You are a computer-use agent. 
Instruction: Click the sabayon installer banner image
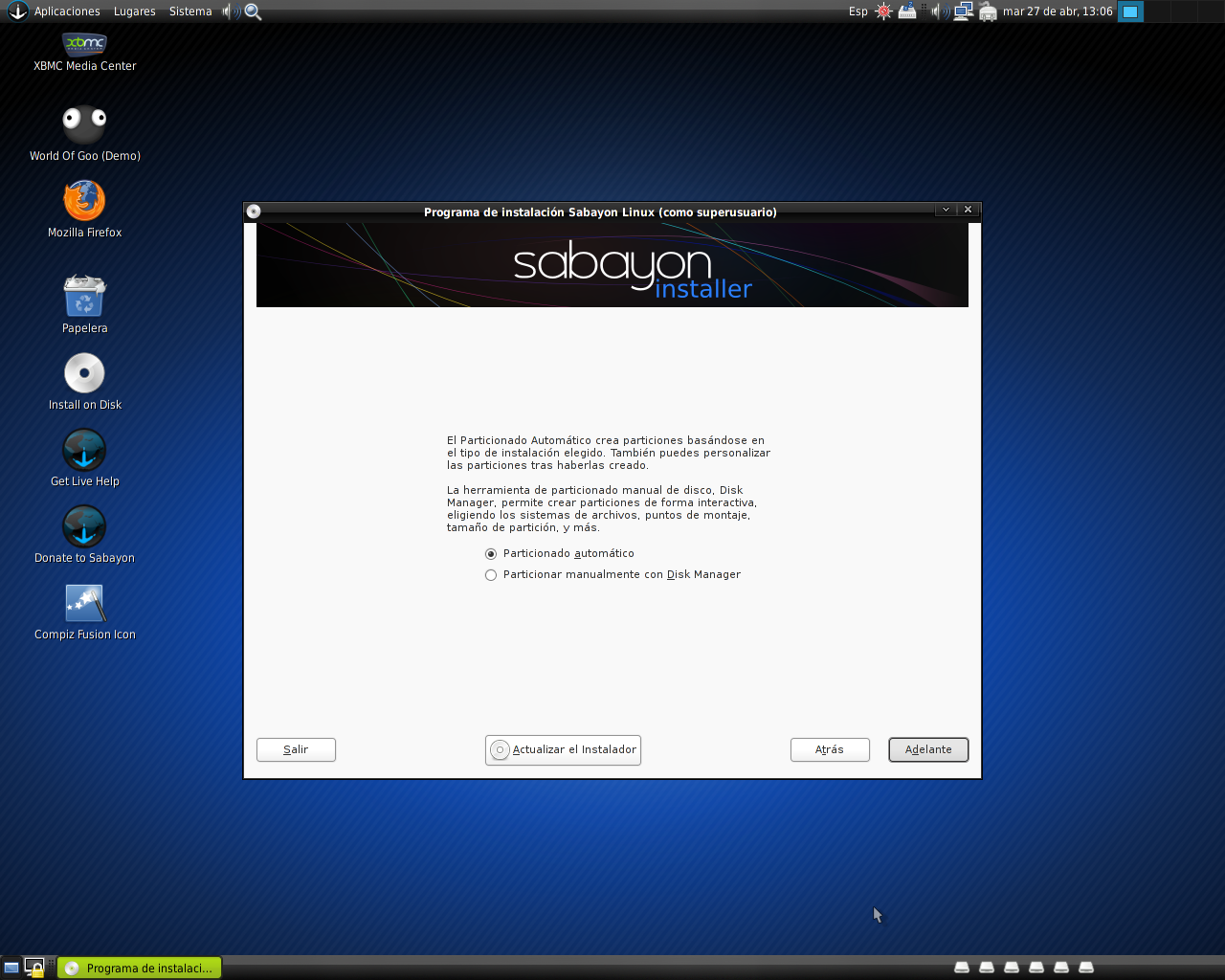click(x=612, y=265)
